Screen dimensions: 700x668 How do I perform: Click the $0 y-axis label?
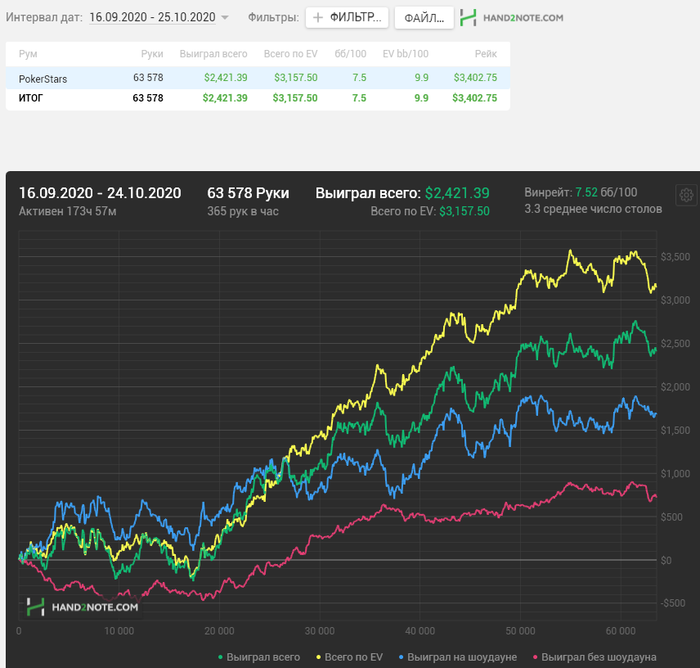pos(666,560)
